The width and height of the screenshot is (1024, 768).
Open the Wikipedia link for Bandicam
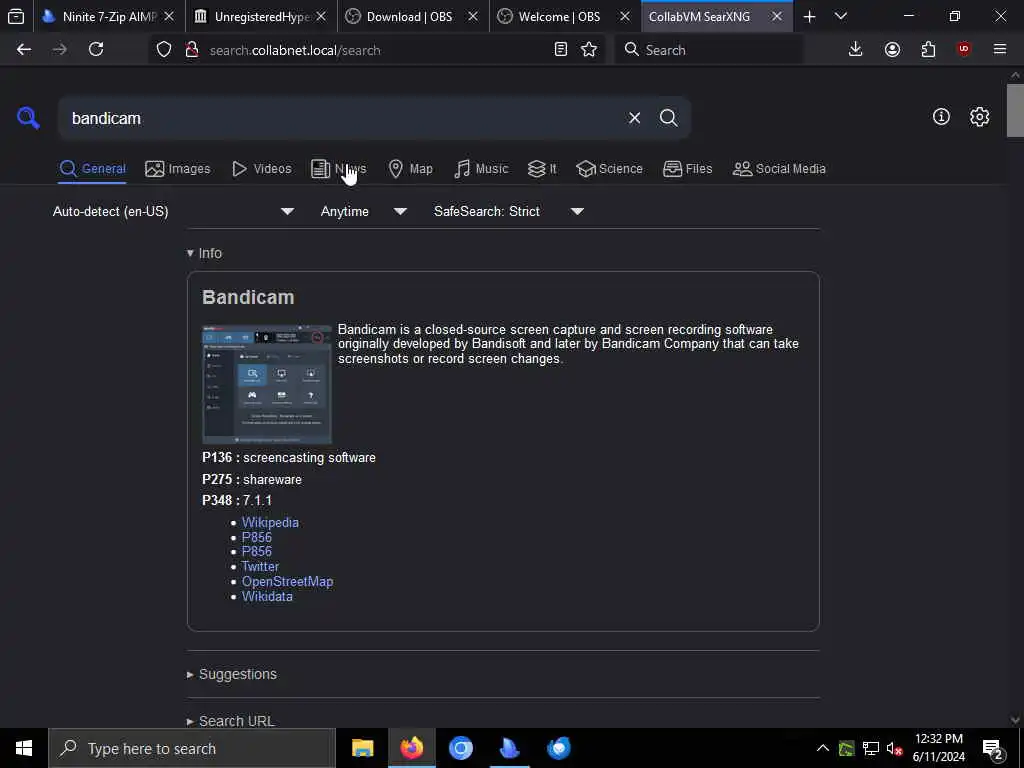(x=270, y=522)
